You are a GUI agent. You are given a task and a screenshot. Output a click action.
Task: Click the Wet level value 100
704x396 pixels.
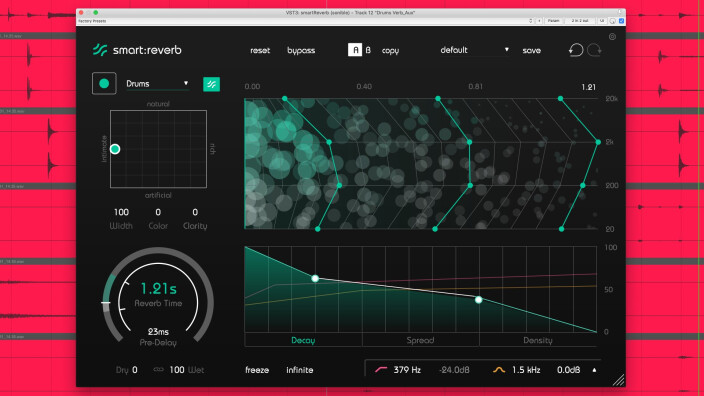point(177,370)
